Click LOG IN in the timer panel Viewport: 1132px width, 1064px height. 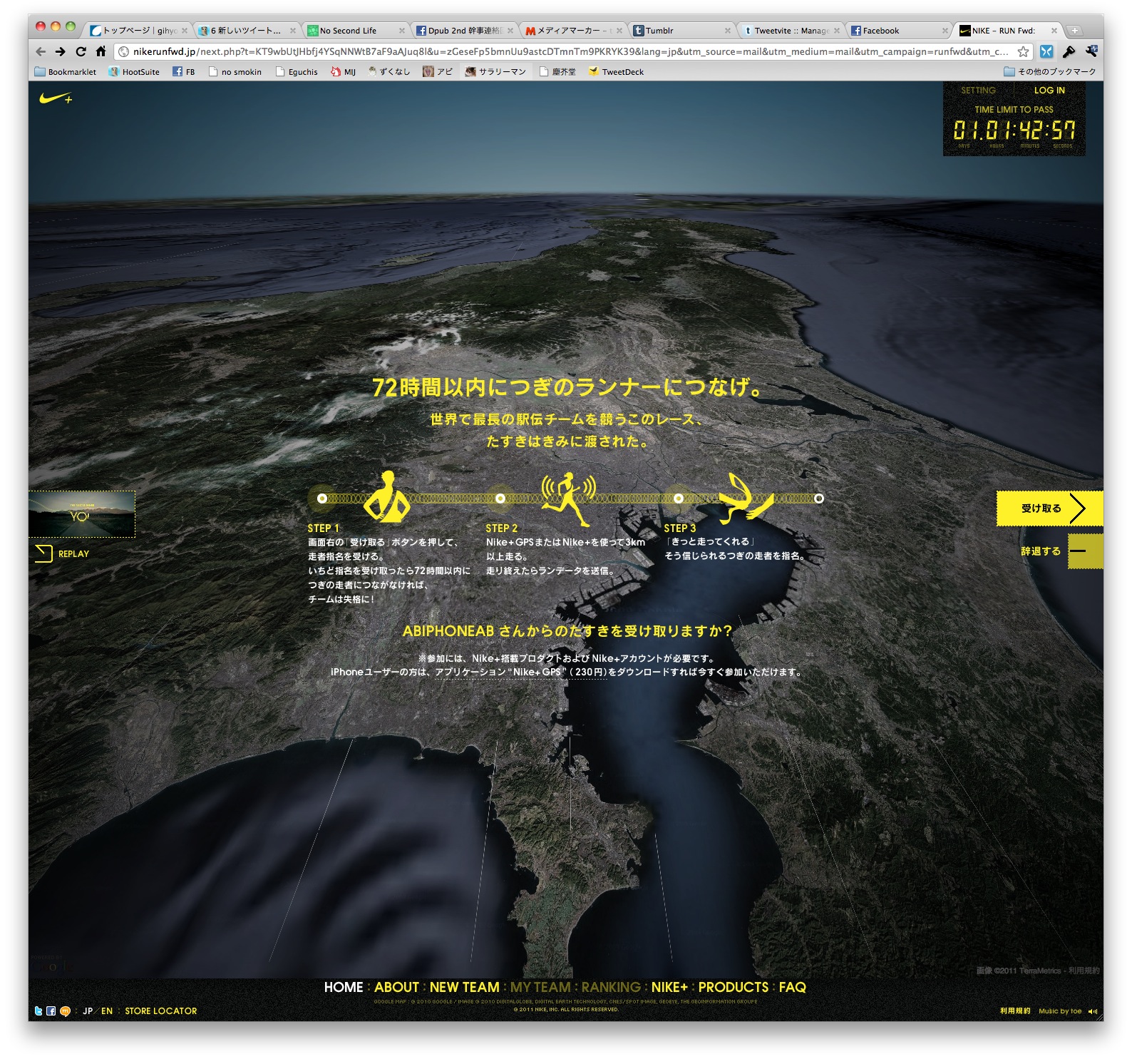pyautogui.click(x=1049, y=91)
